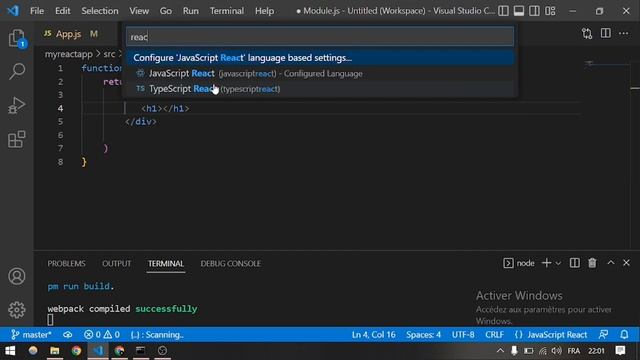Open the Help menu
The height and width of the screenshot is (360, 640).
pyautogui.click(x=264, y=11)
